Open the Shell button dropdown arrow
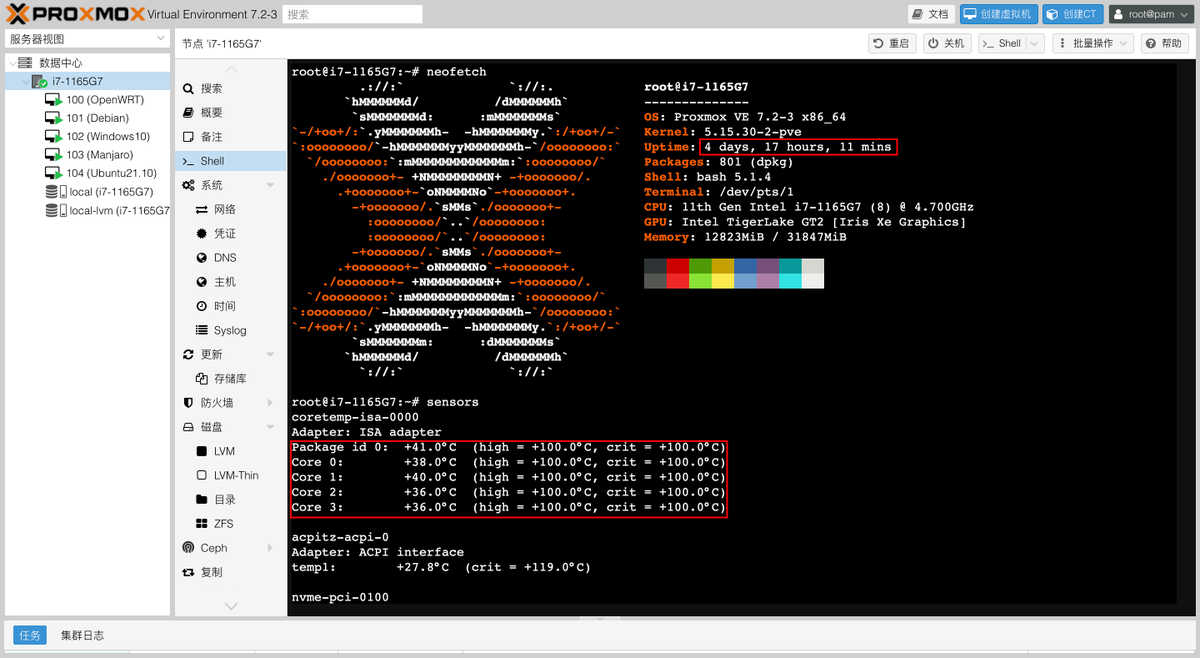Viewport: 1200px width, 658px height. 1034,43
